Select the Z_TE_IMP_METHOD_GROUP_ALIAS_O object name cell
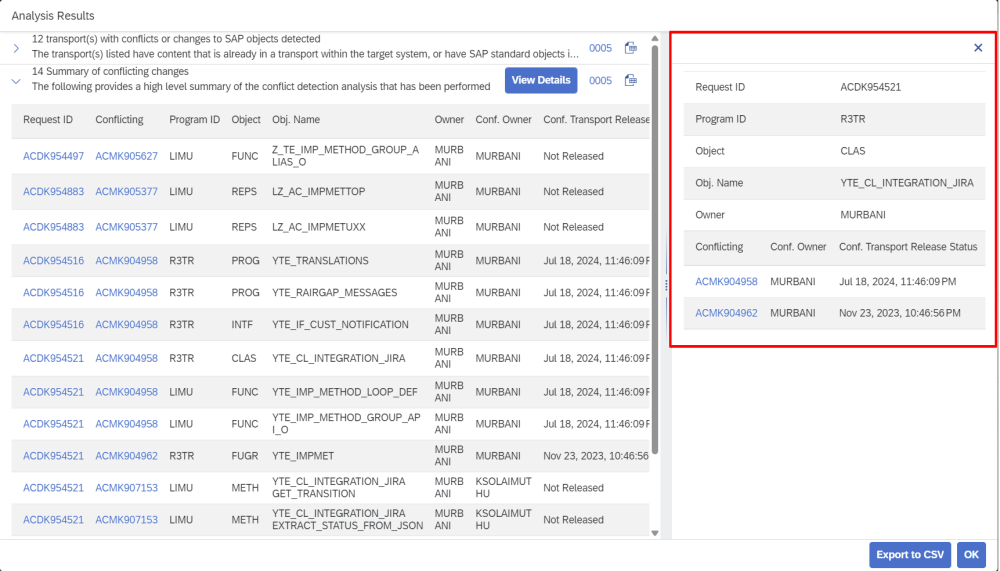 [346, 156]
